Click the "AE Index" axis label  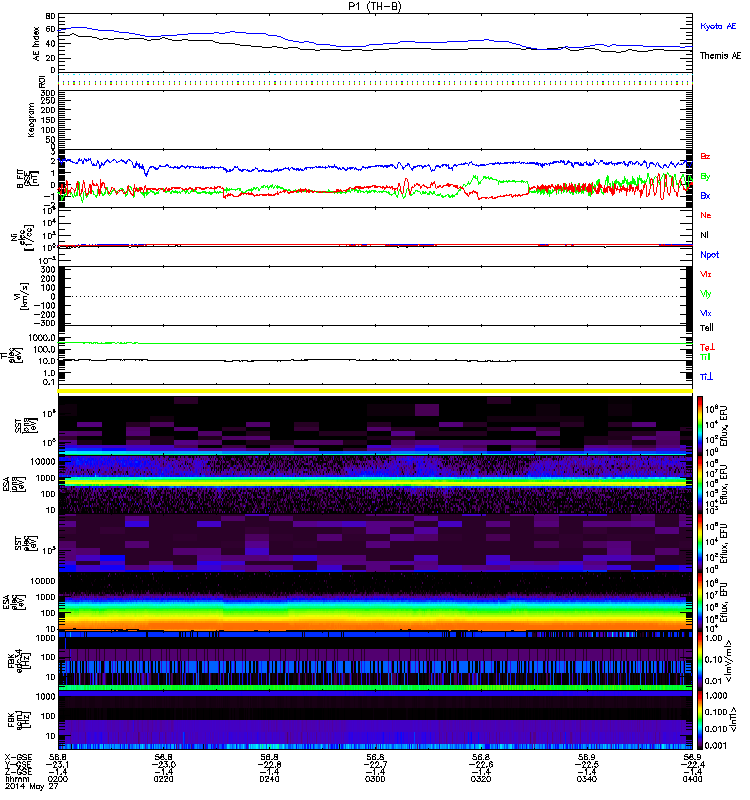click(36, 43)
